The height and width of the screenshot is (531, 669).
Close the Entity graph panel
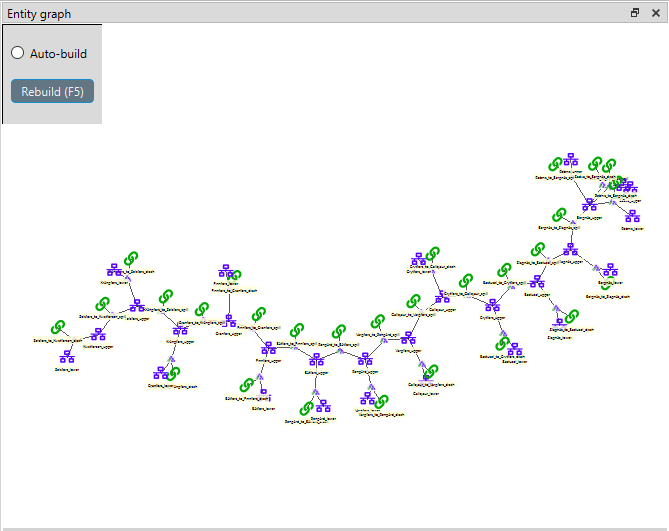[x=656, y=13]
